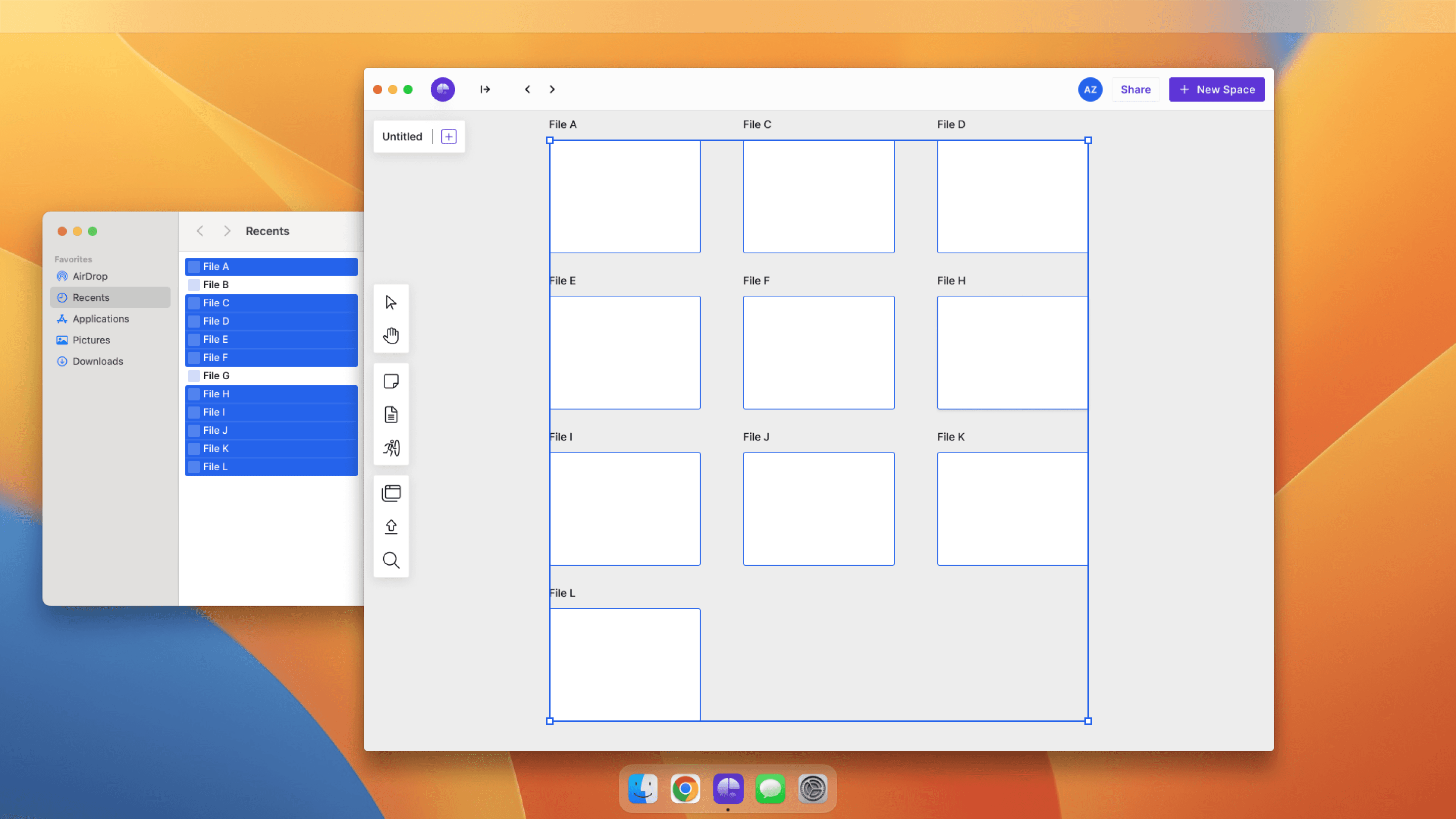Click the Share button
Screen dimensions: 1456x819
tap(1135, 89)
